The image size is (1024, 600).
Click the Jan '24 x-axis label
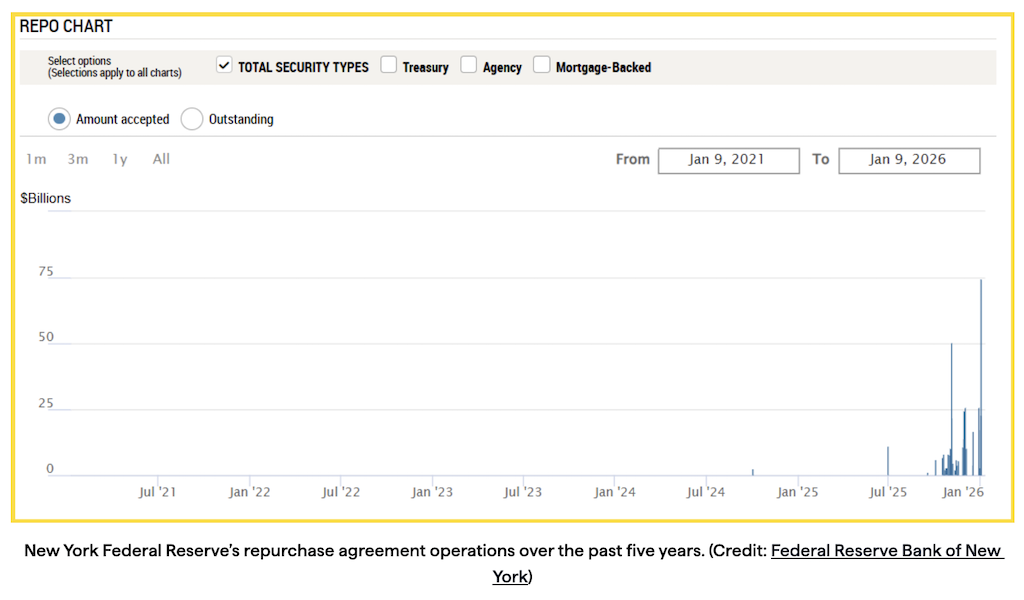click(x=614, y=492)
